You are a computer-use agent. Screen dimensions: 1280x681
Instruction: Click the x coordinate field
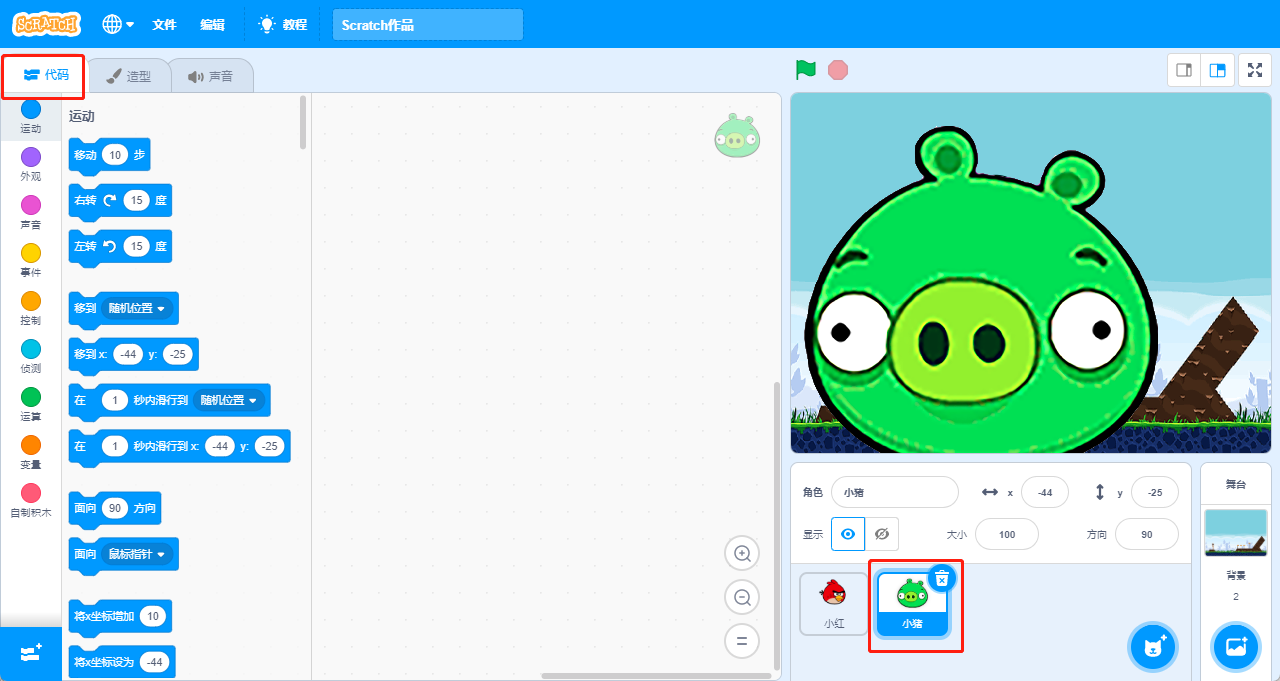click(x=1045, y=492)
